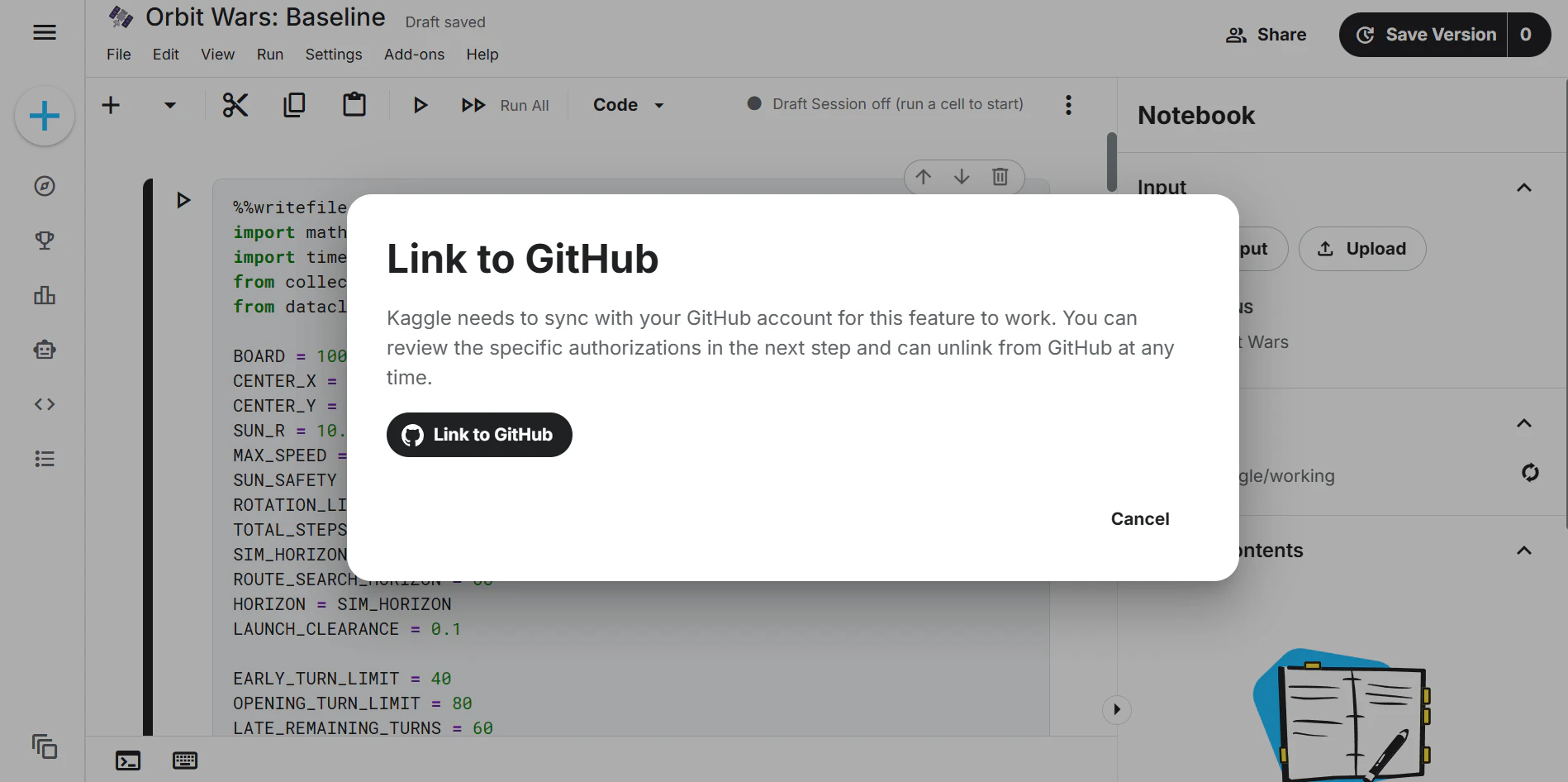Click the Share button
Image resolution: width=1568 pixels, height=782 pixels.
(1266, 35)
